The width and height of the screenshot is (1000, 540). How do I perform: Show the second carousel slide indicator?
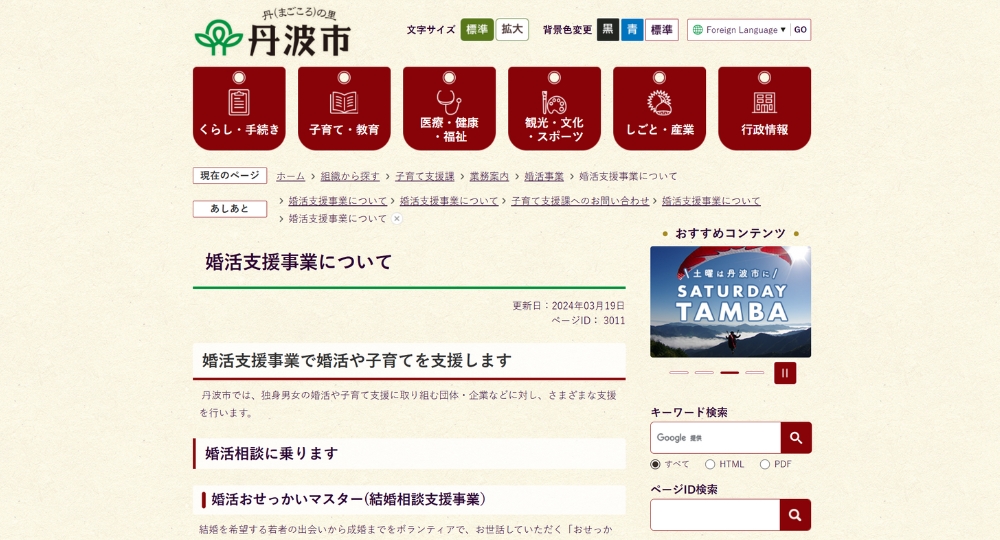point(704,372)
